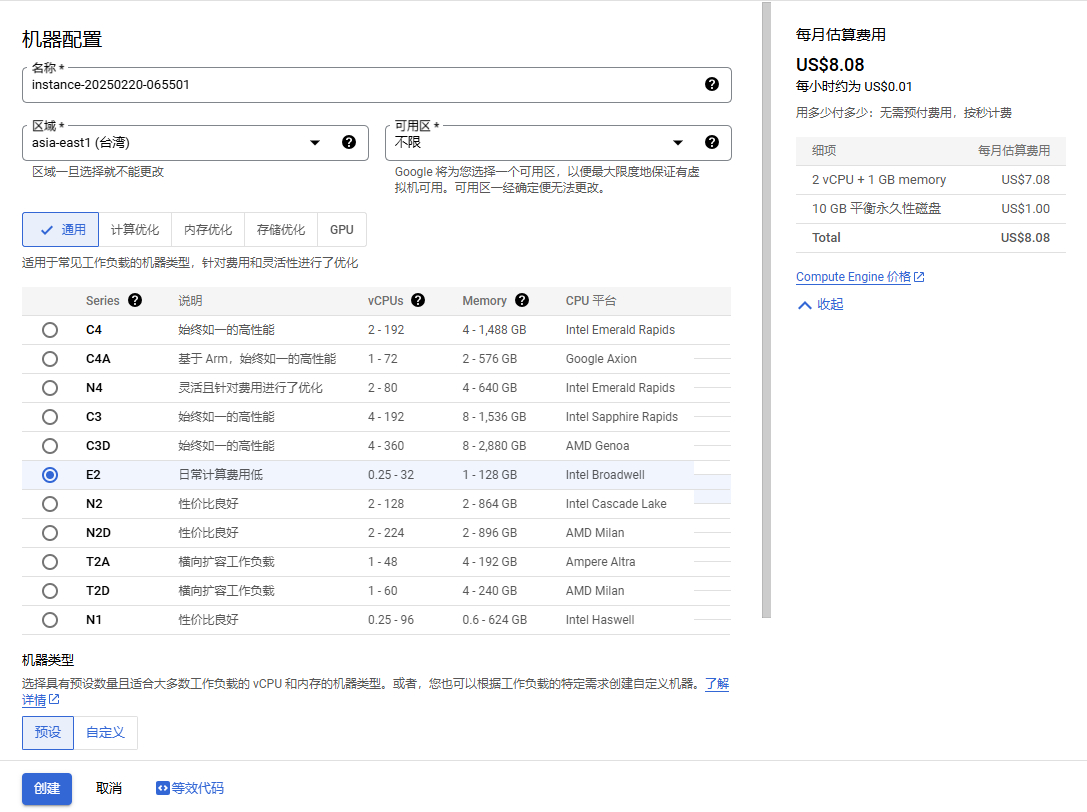Click the instance 名称 text field
This screenshot has width=1087, height=812.
(x=360, y=85)
